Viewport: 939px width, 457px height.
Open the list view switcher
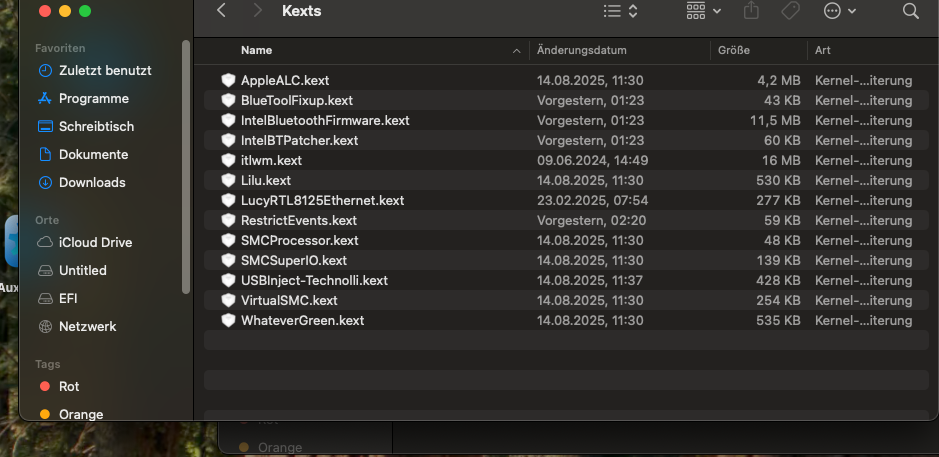[620, 11]
